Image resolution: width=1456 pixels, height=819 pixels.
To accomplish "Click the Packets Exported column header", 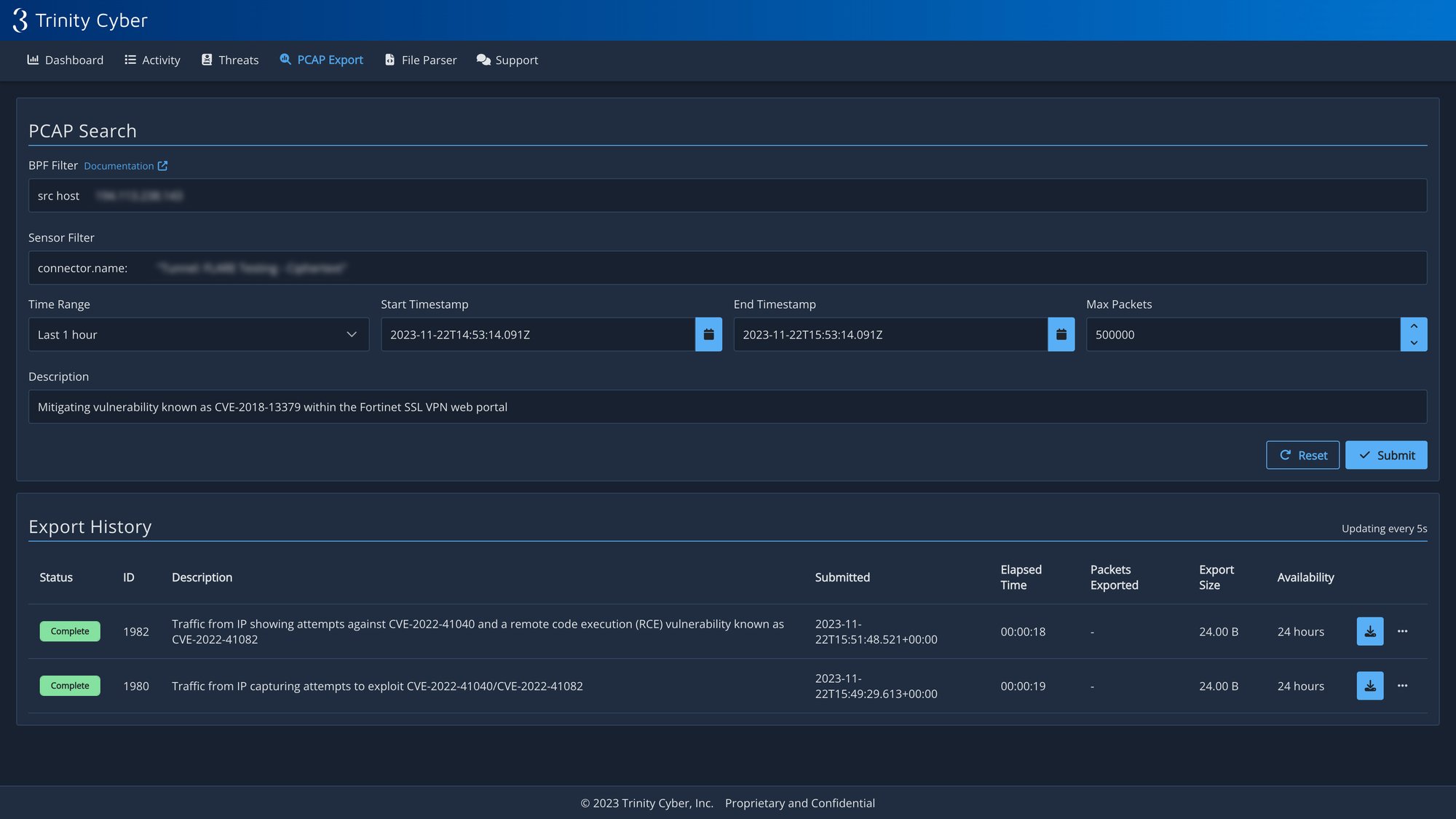I will [x=1114, y=577].
